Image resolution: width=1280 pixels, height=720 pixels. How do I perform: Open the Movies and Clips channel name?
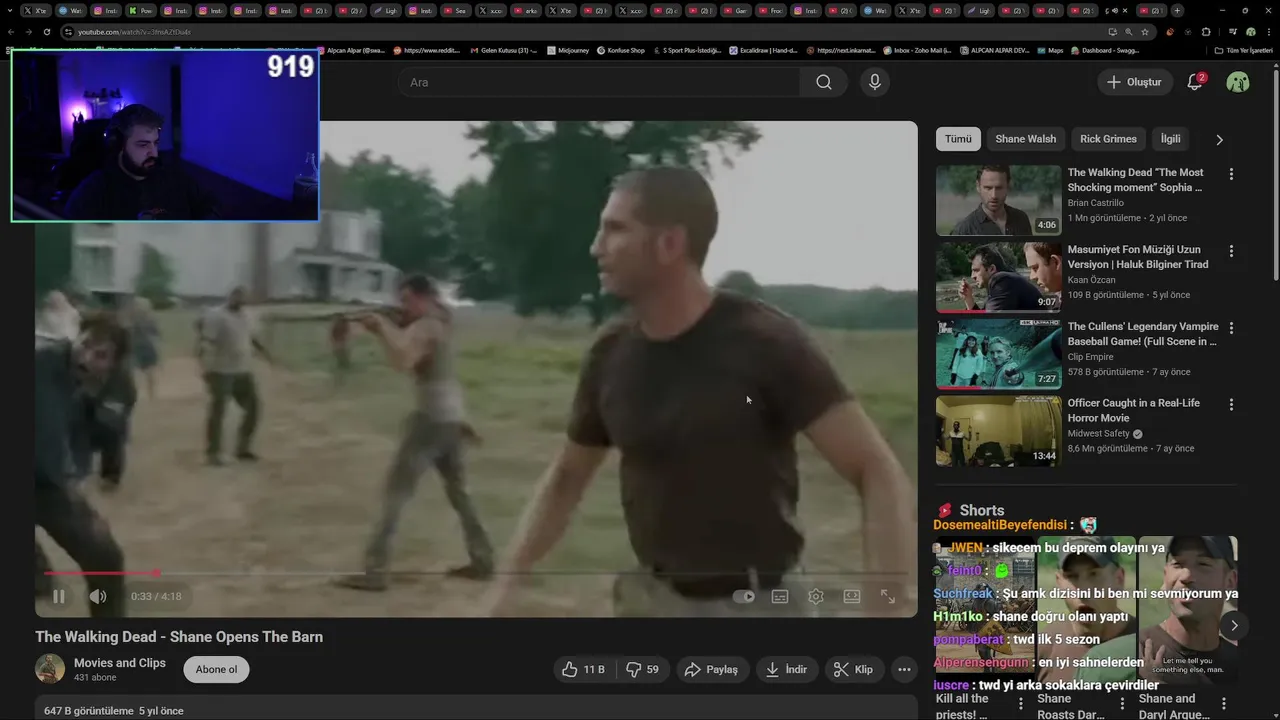[120, 662]
